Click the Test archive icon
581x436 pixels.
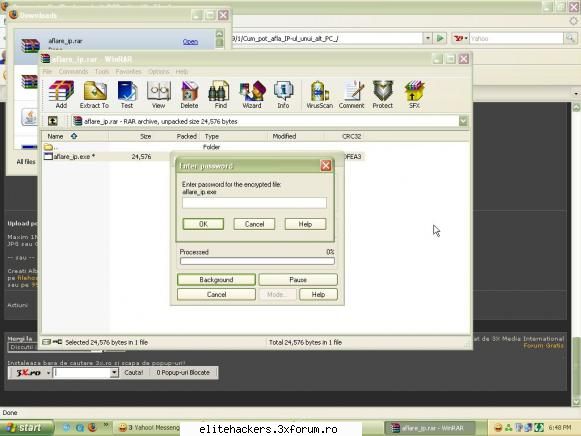tap(127, 94)
